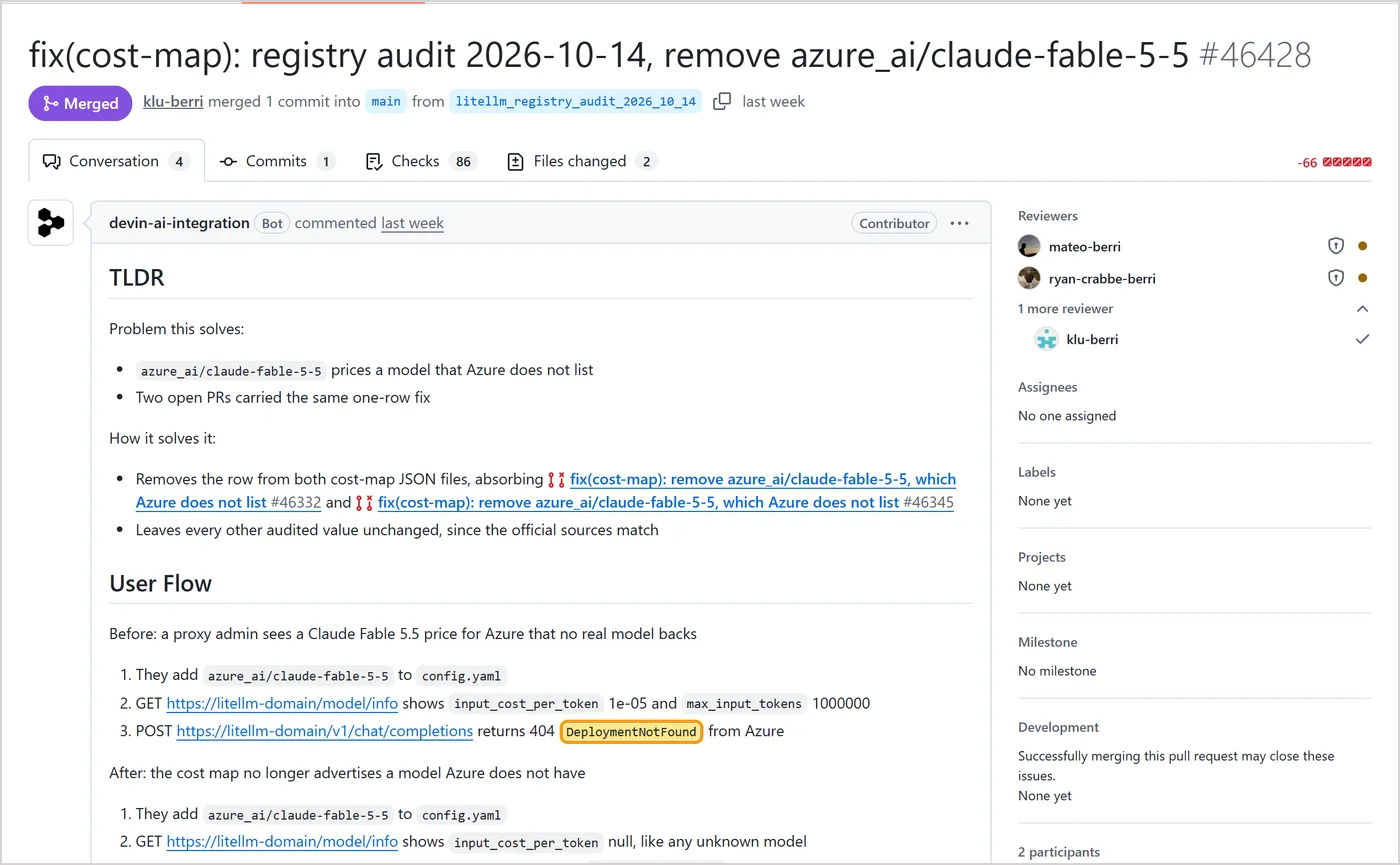Click shield icon next to ryan-crabbe-berri
The image size is (1400, 865).
(1335, 278)
